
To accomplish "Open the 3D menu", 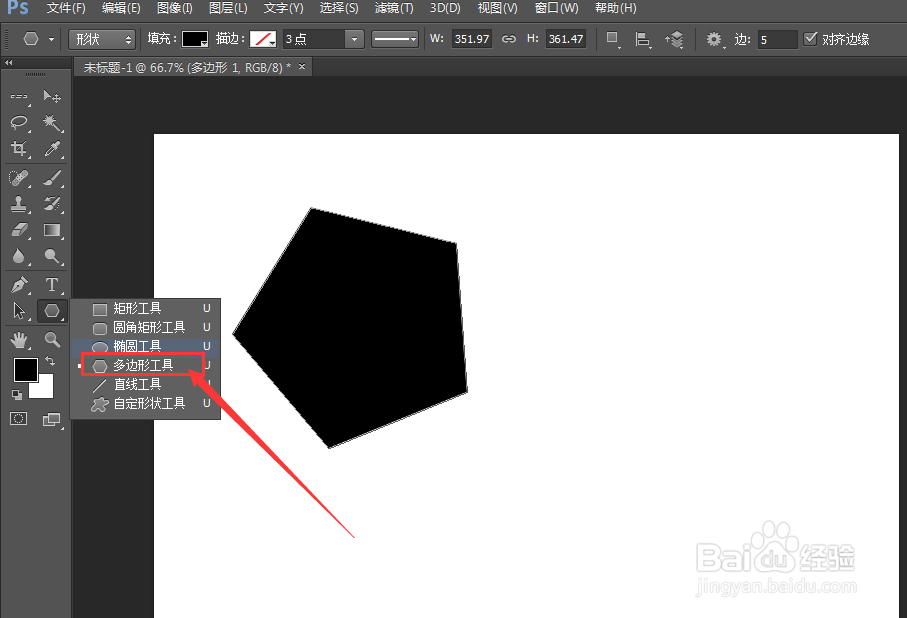I will click(445, 8).
